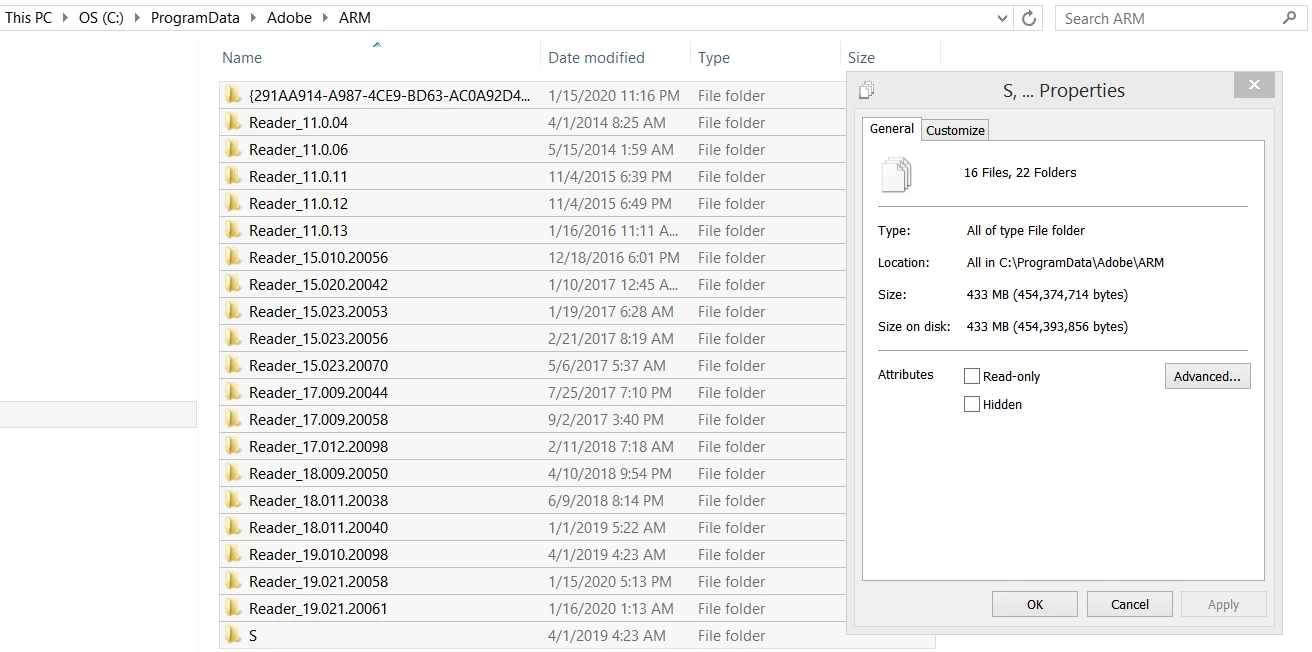1312x652 pixels.
Task: Click Cancel in the Properties dialog
Action: (1130, 604)
